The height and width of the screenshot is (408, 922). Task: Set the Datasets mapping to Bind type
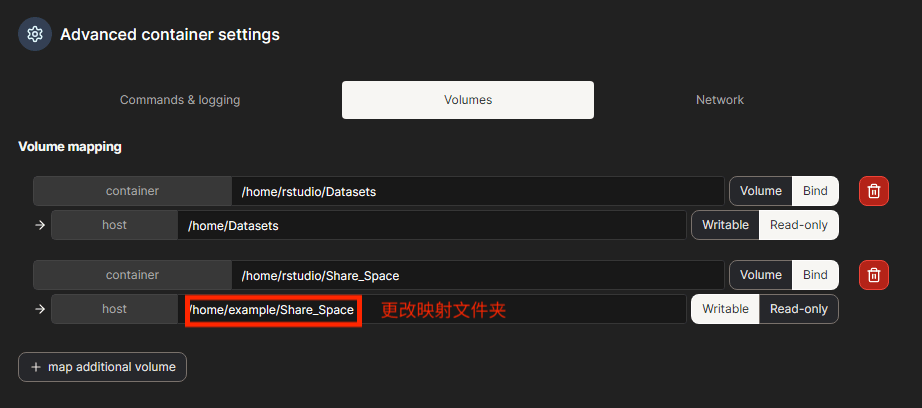[x=815, y=191]
